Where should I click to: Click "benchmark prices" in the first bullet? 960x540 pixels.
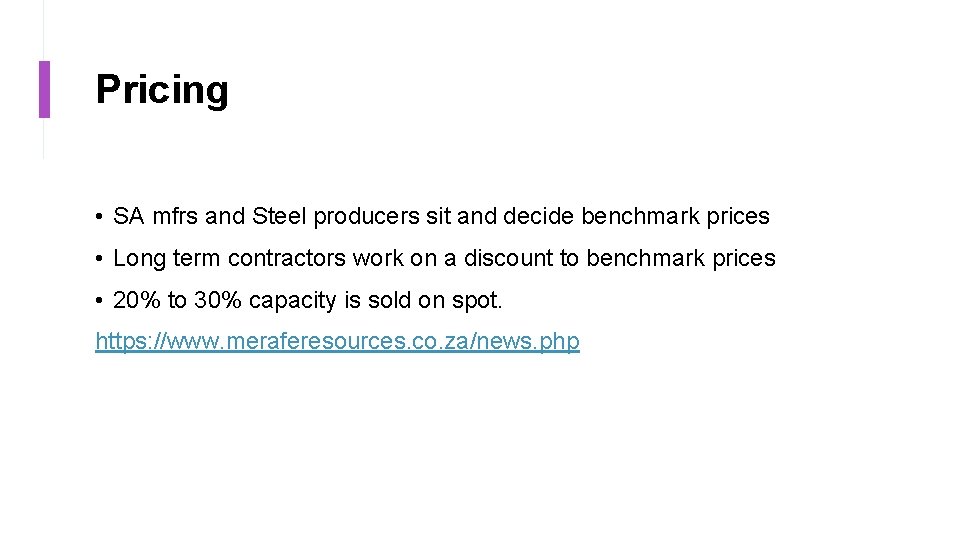[x=675, y=216]
